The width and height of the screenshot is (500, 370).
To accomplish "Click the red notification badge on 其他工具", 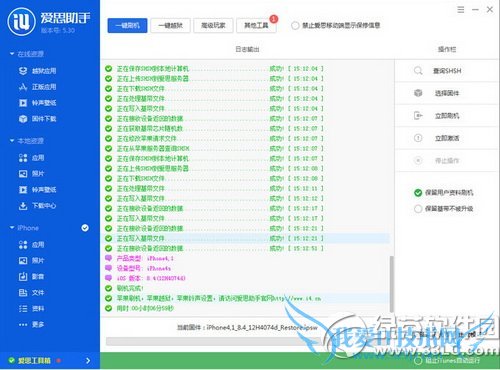I will (x=274, y=19).
